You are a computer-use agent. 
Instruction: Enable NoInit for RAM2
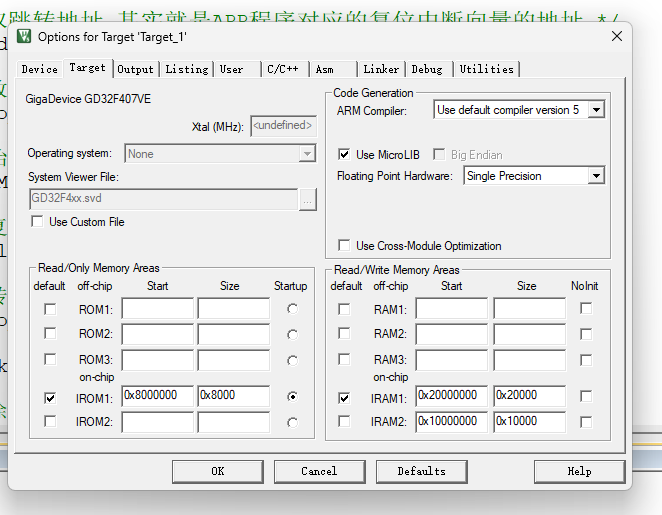586,334
